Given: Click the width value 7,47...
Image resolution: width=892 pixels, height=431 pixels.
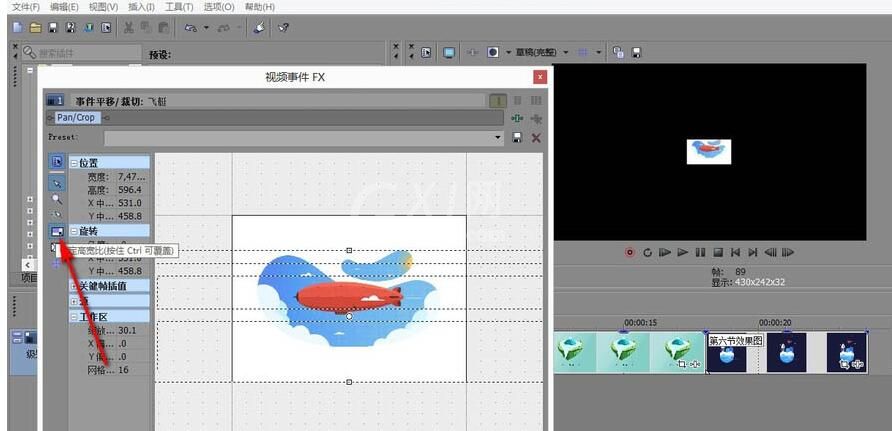Looking at the screenshot, I should (131, 176).
